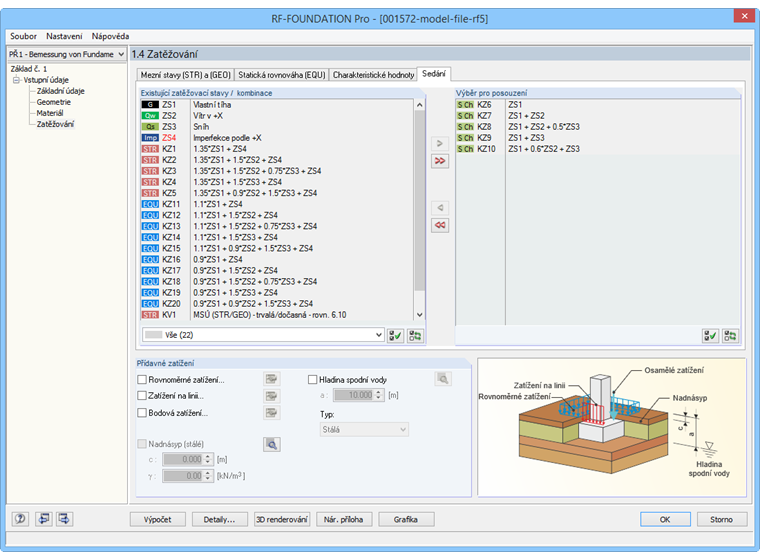Select all existing load cases checkmark icon
Image resolution: width=760 pixels, height=560 pixels.
click(396, 336)
